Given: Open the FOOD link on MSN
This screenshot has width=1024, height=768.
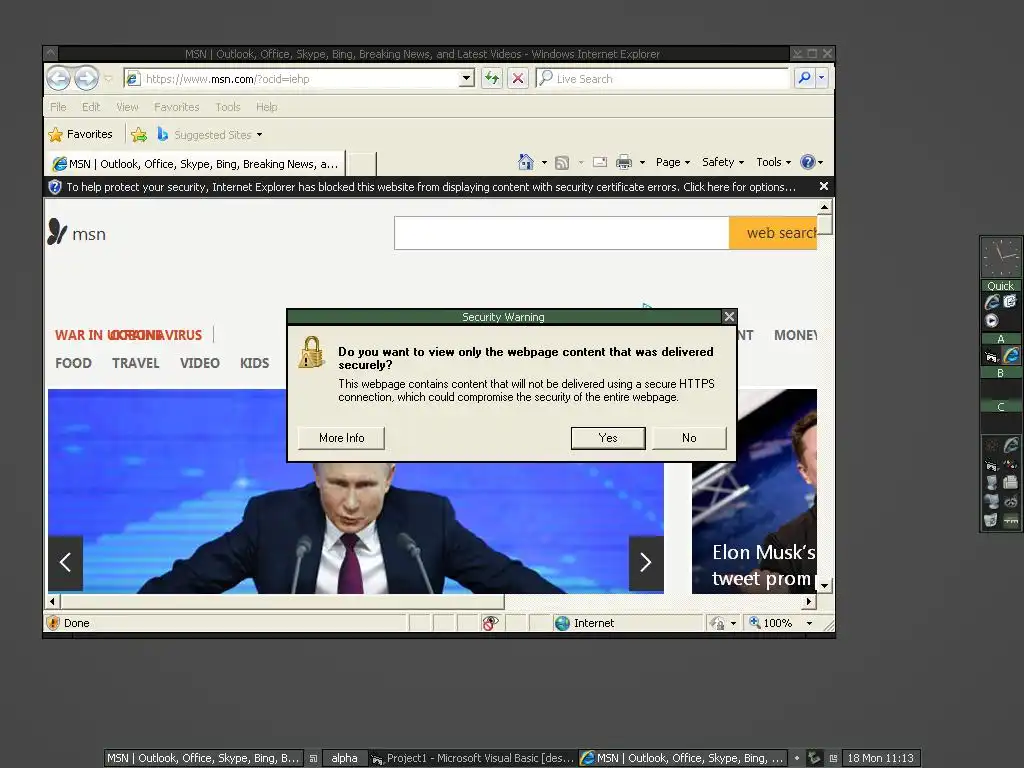Looking at the screenshot, I should 73,363.
